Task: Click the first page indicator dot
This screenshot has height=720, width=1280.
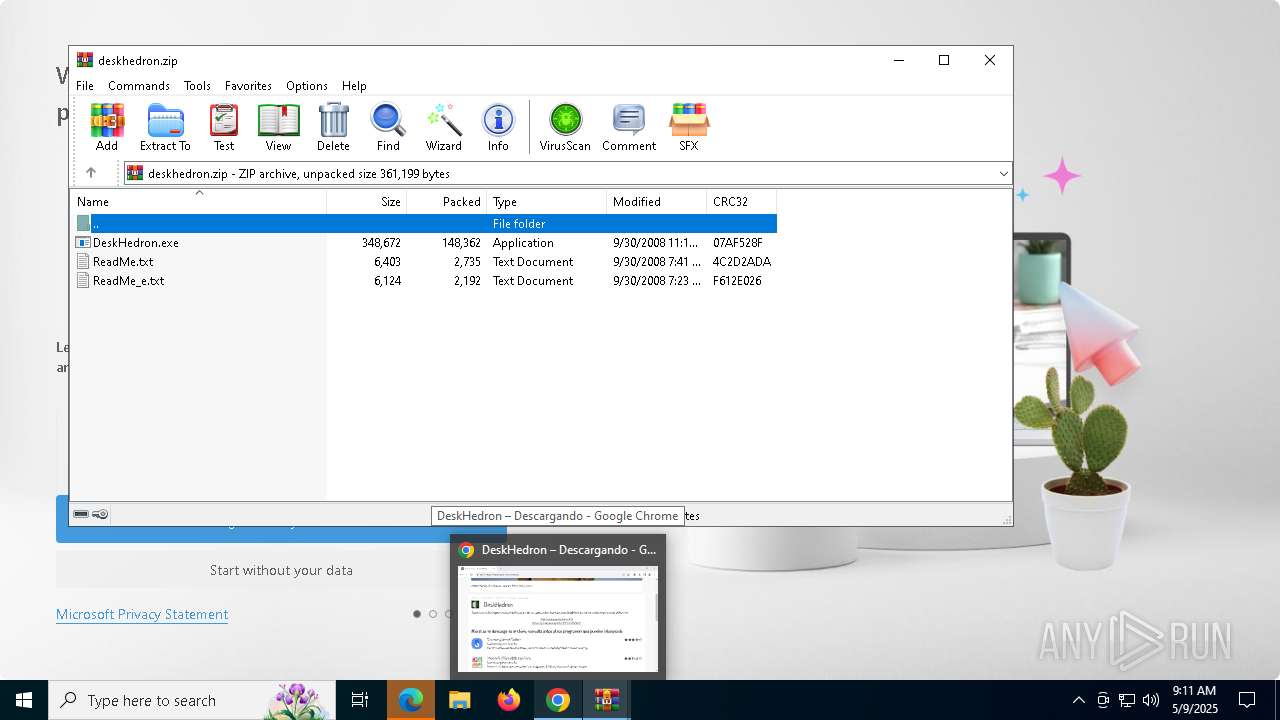Action: tap(417, 614)
